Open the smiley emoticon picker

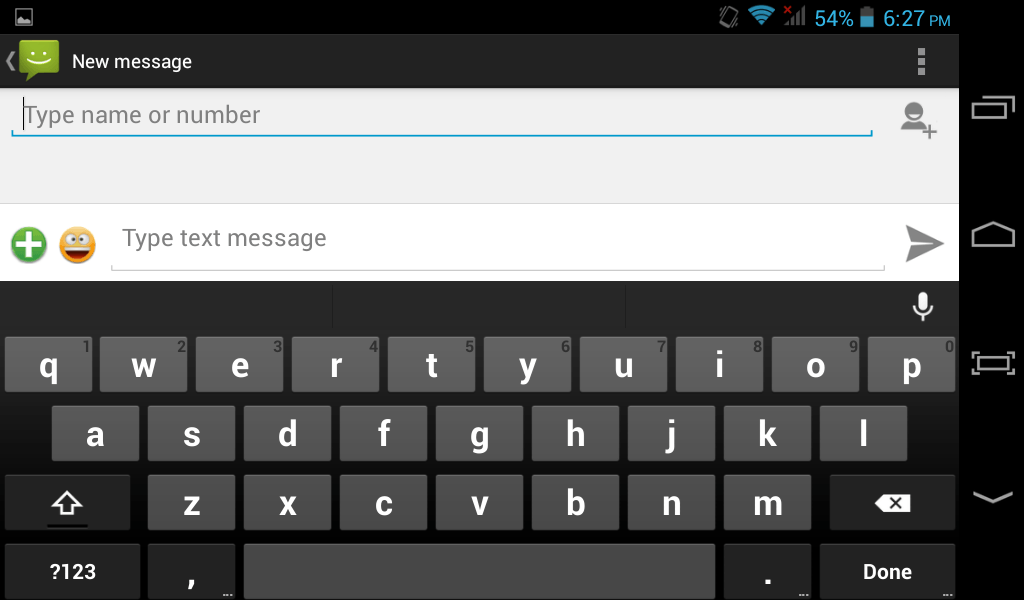(78, 245)
